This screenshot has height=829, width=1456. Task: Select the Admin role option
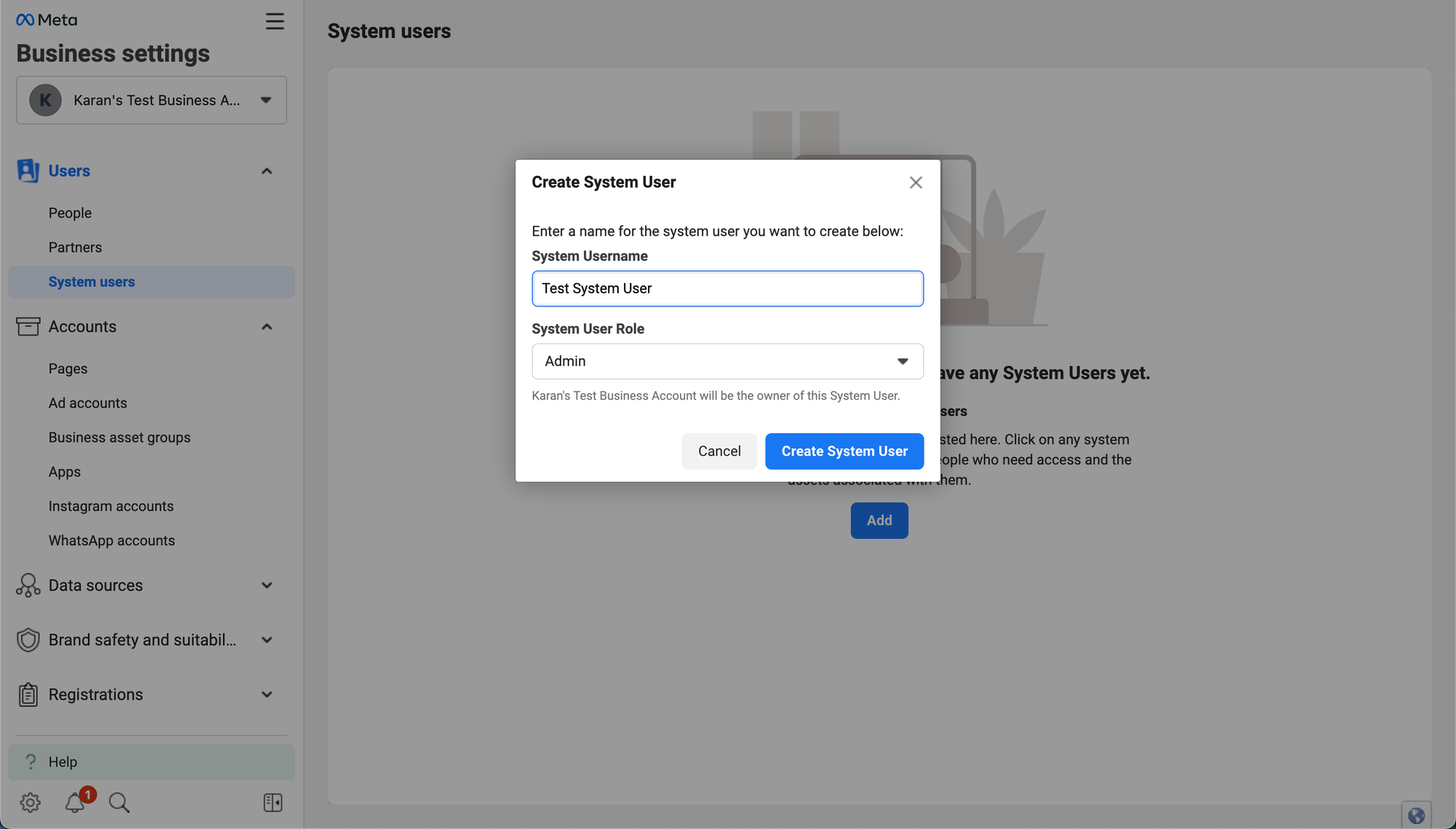(x=727, y=360)
